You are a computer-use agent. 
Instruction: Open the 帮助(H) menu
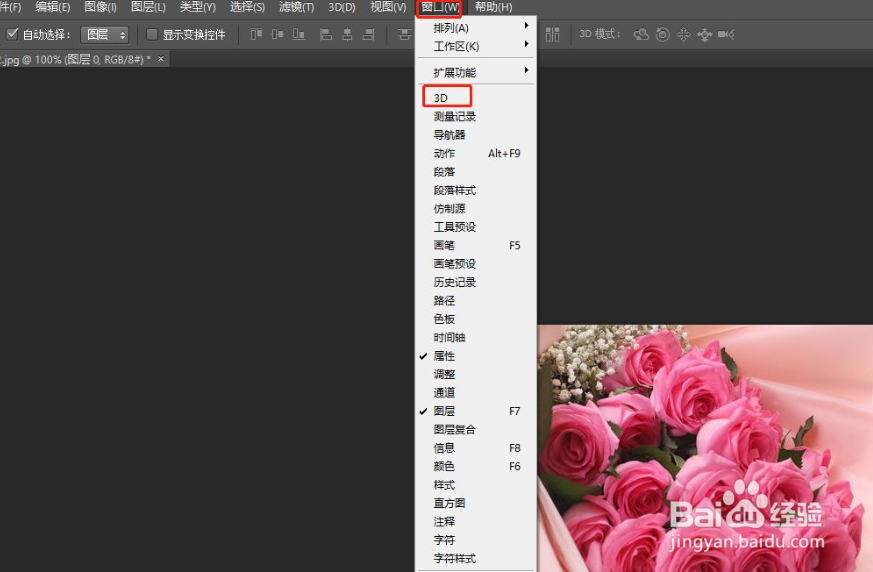point(493,7)
